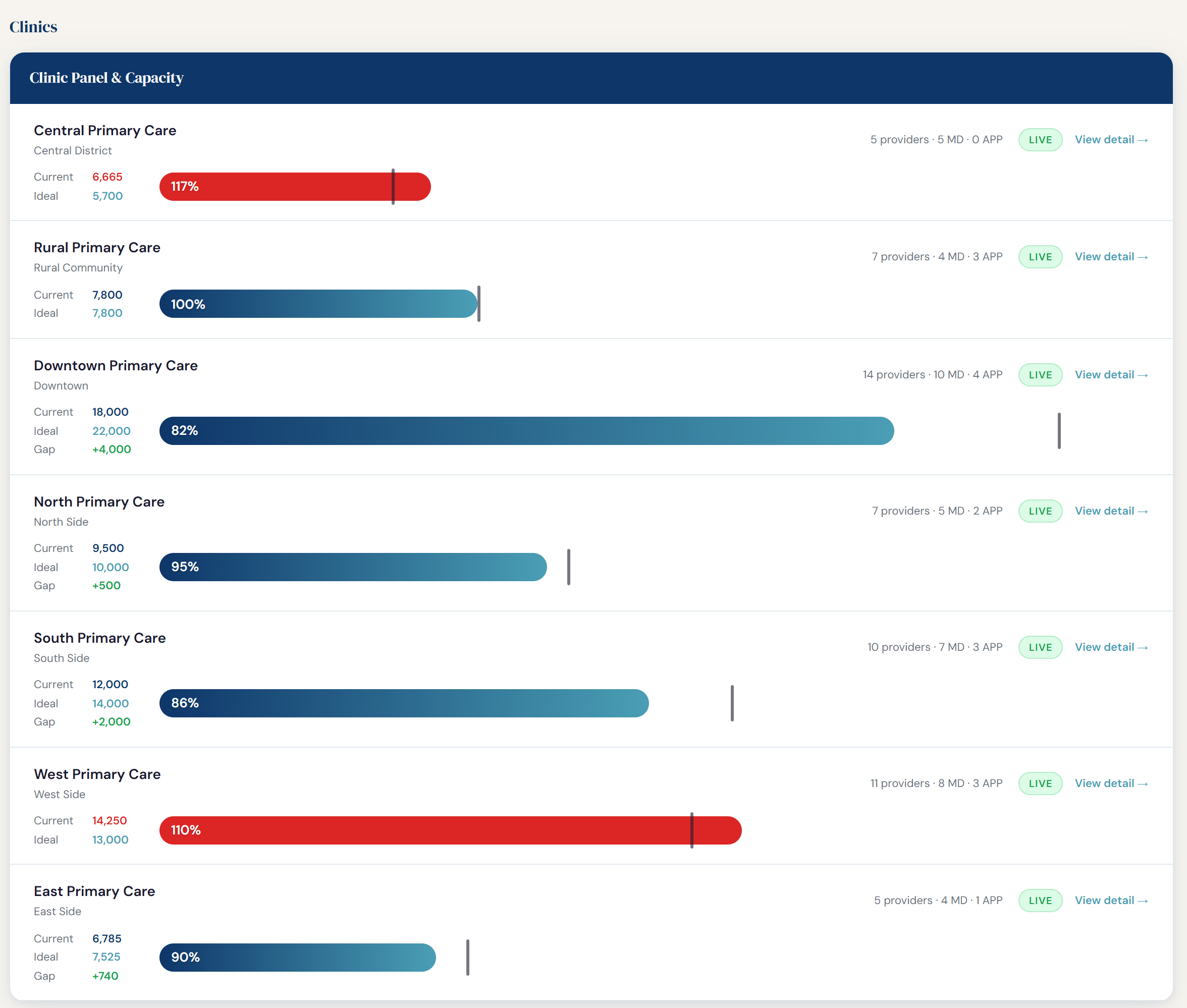Click the 82% Downtown capacity bar
This screenshot has width=1187, height=1008.
[x=526, y=431]
